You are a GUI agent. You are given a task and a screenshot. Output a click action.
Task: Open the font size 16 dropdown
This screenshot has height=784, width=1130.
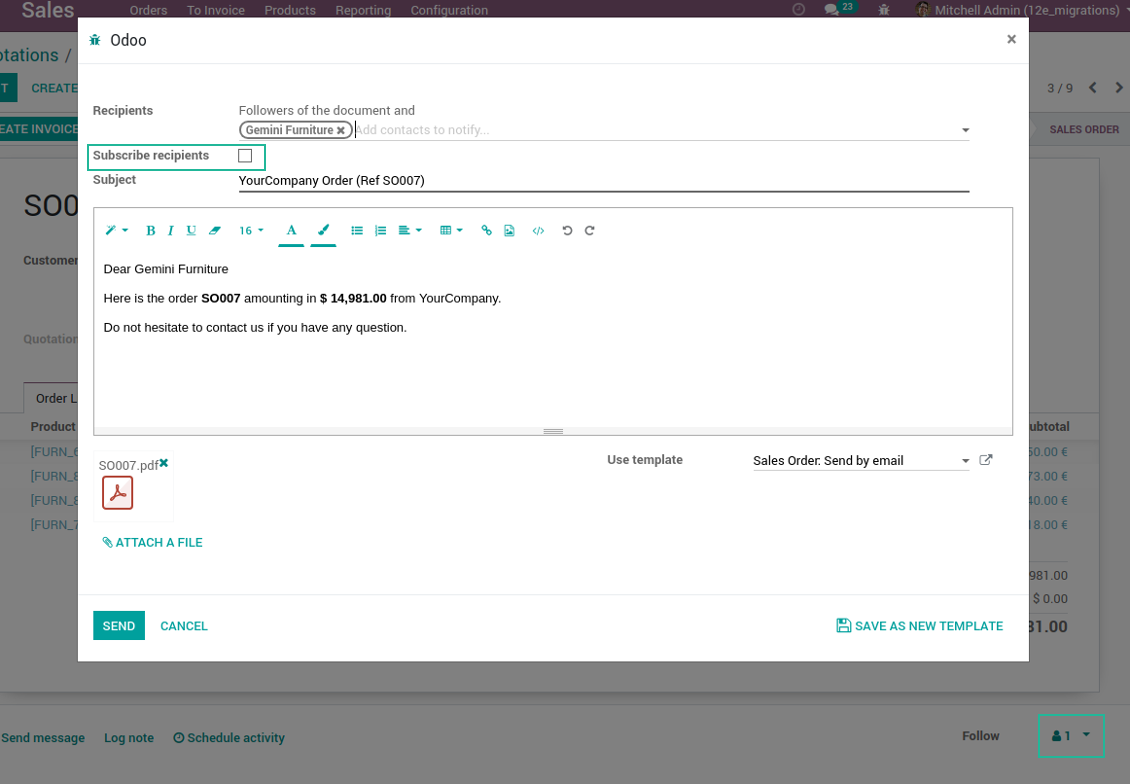pyautogui.click(x=251, y=231)
